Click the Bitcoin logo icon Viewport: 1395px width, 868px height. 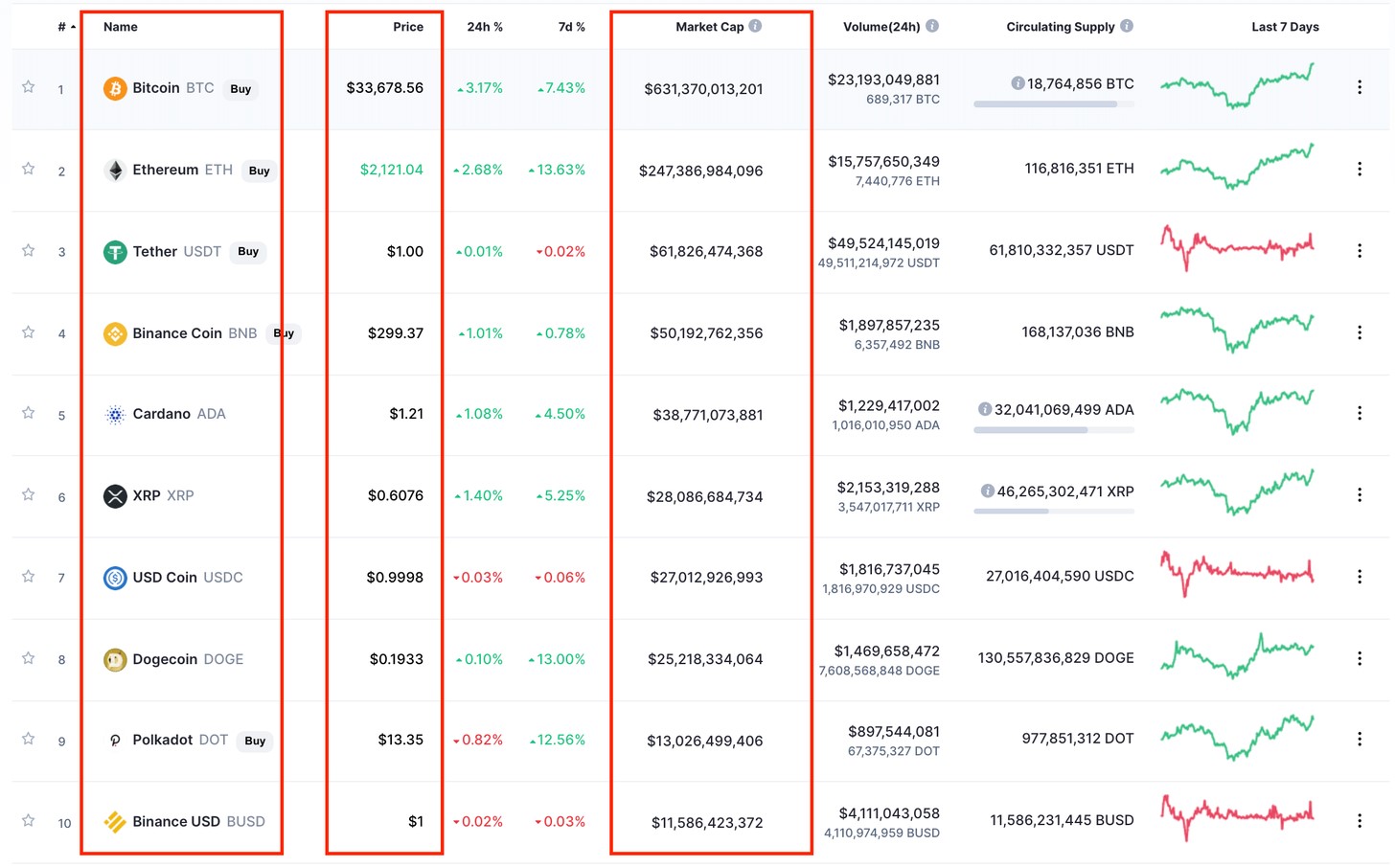(115, 89)
